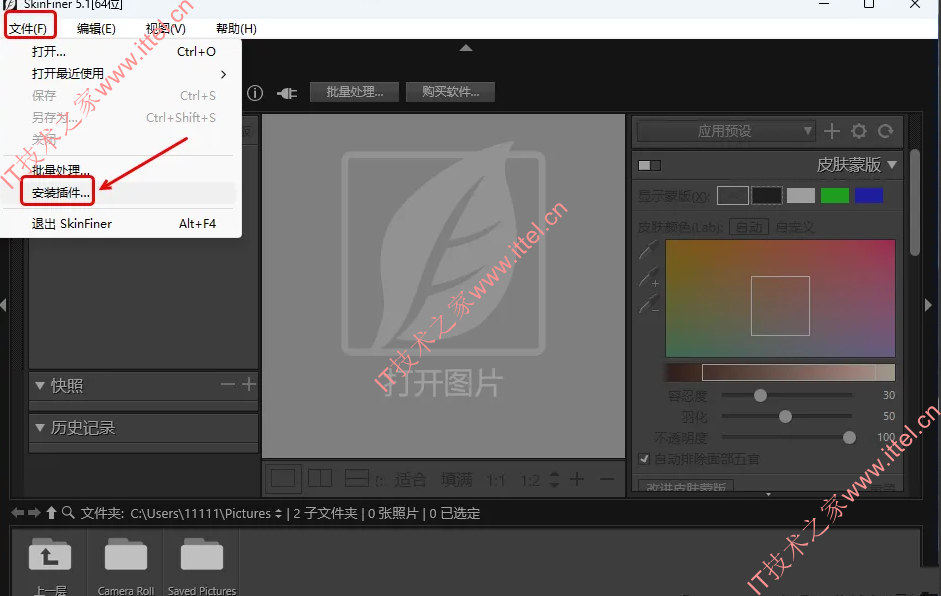Viewport: 941px width, 596px height.
Task: Go forward in the folder browser
Action: click(x=34, y=513)
